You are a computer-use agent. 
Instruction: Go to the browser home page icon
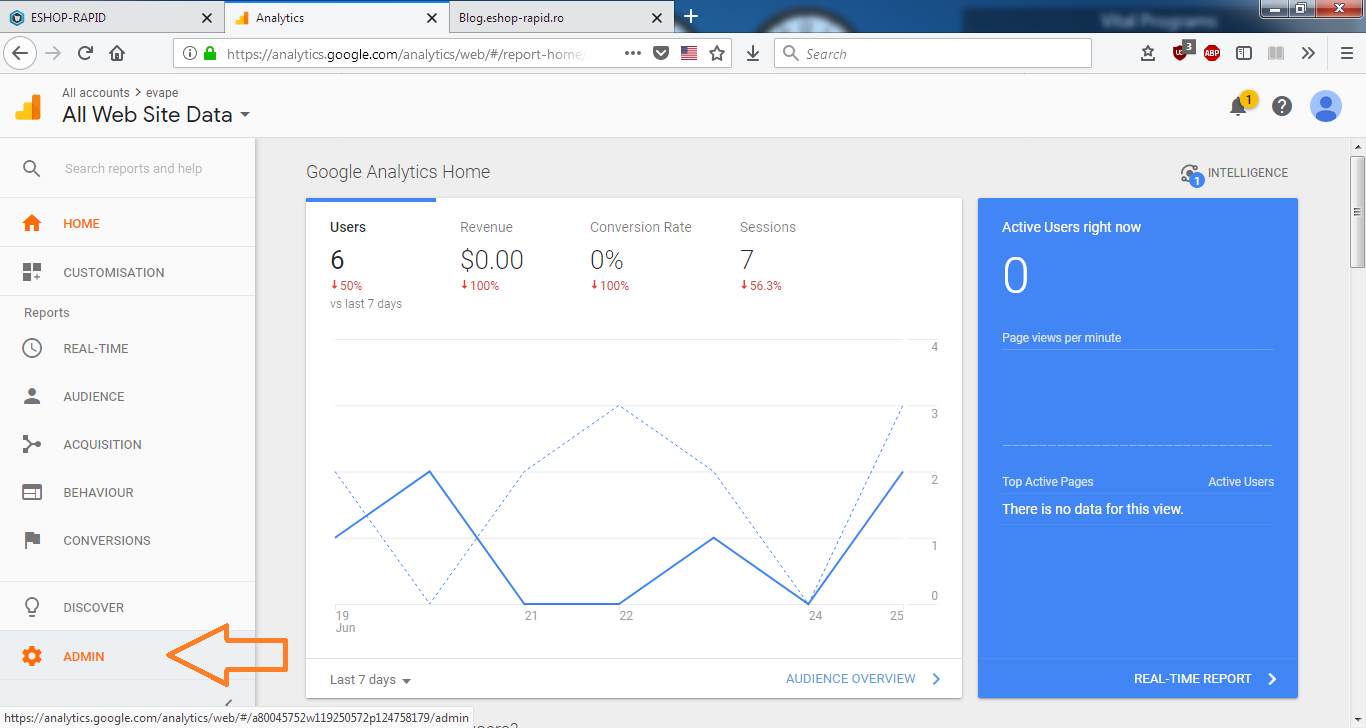point(117,54)
